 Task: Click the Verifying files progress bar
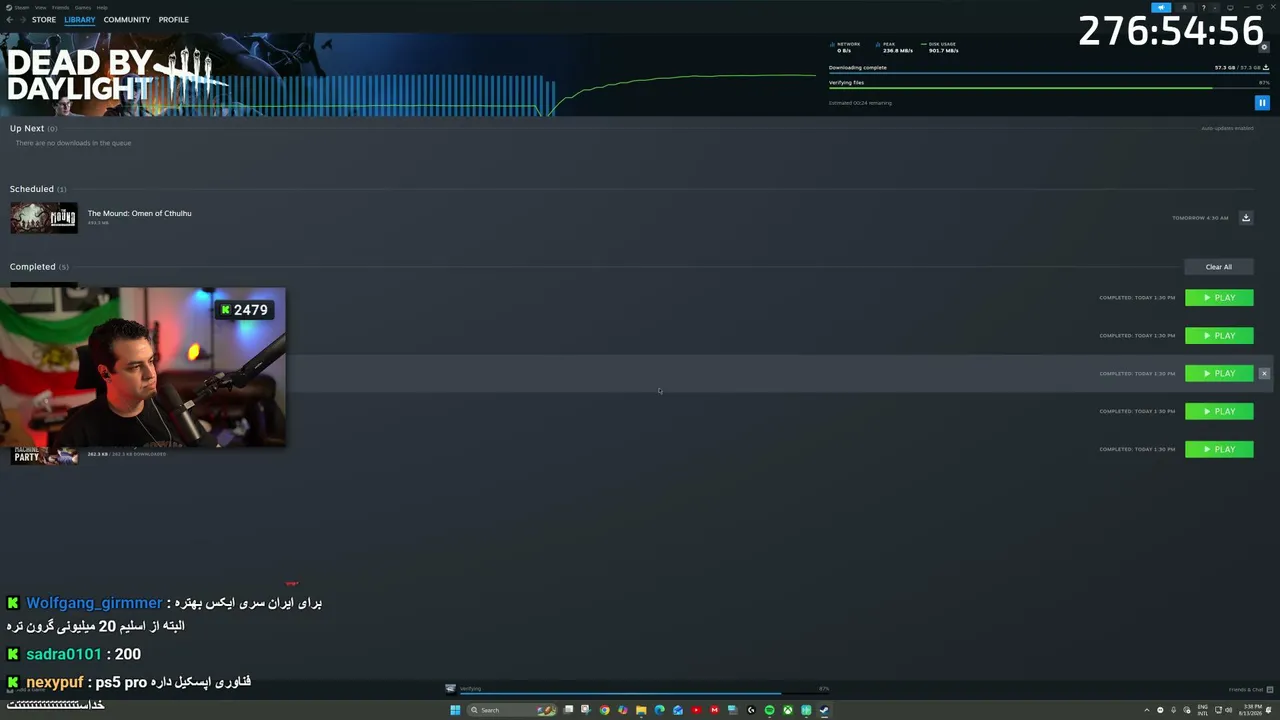pos(1049,88)
